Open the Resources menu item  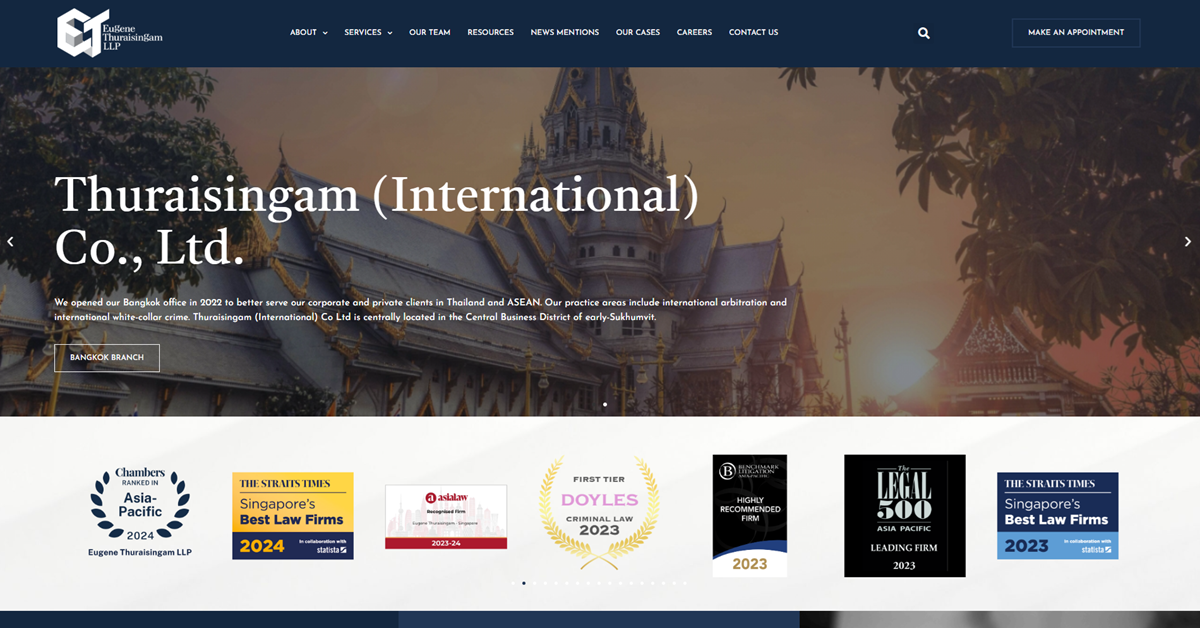490,33
